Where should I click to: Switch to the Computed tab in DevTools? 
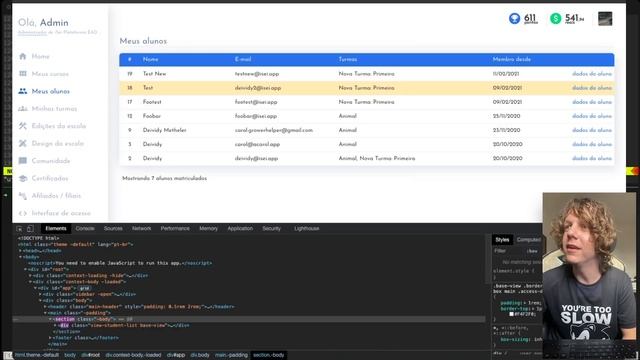(528, 240)
